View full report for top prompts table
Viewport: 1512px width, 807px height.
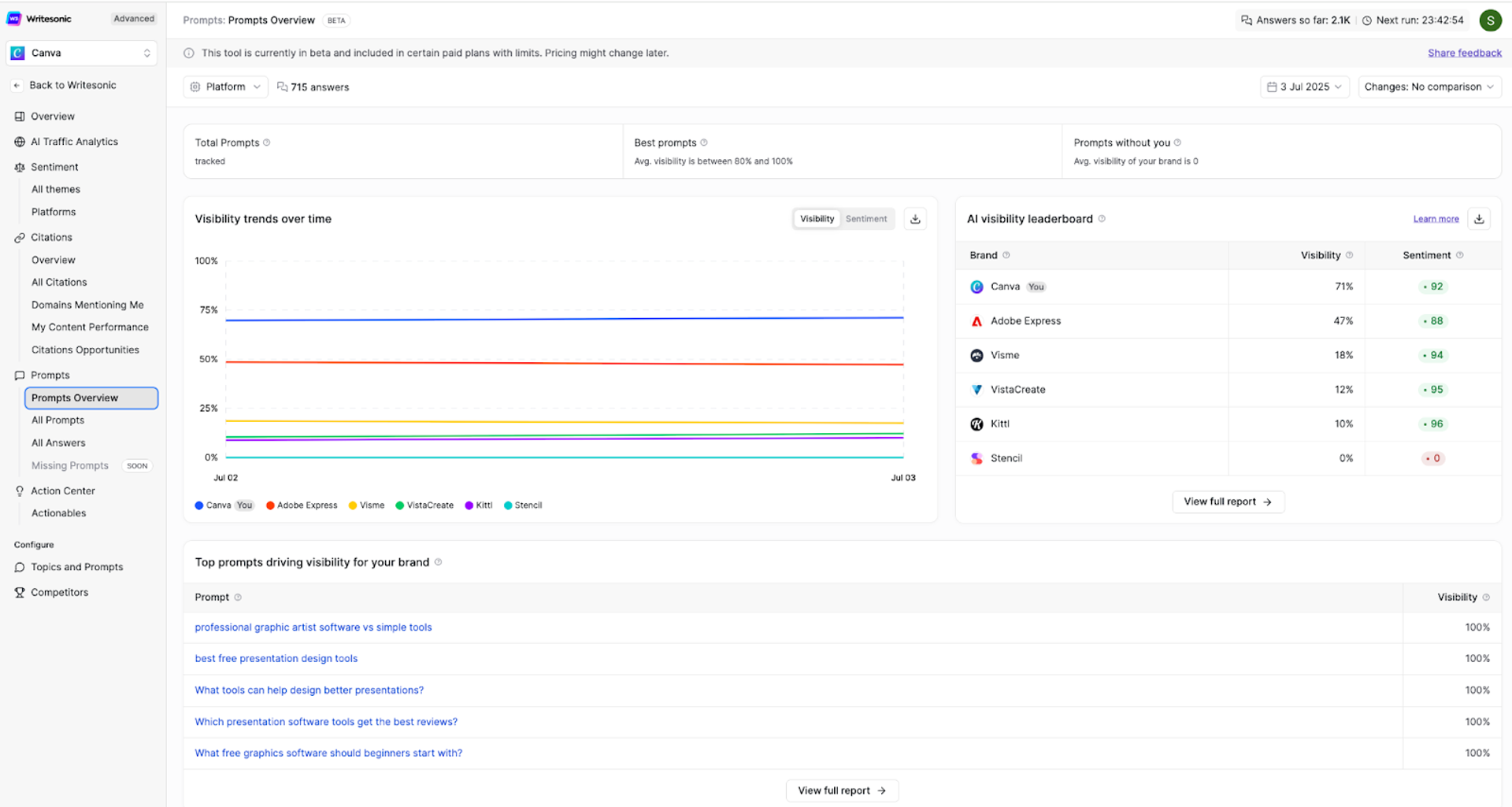point(842,790)
